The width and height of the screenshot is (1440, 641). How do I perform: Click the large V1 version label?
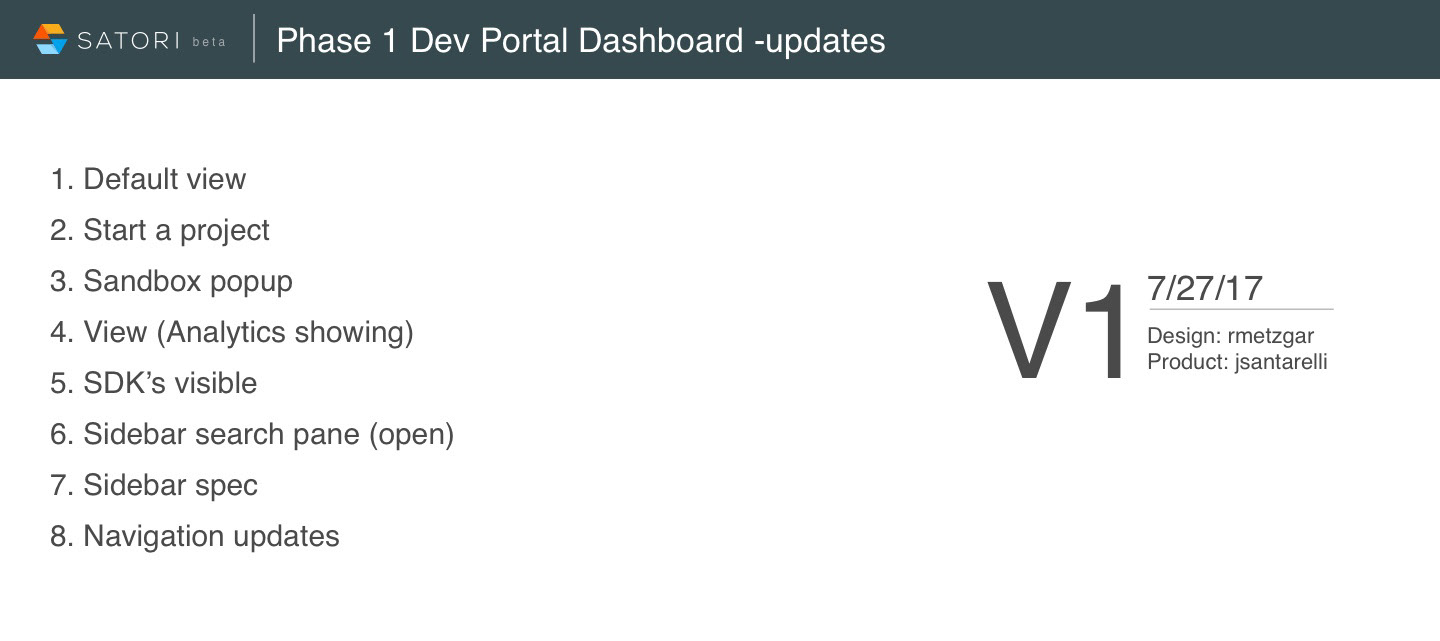(1059, 331)
